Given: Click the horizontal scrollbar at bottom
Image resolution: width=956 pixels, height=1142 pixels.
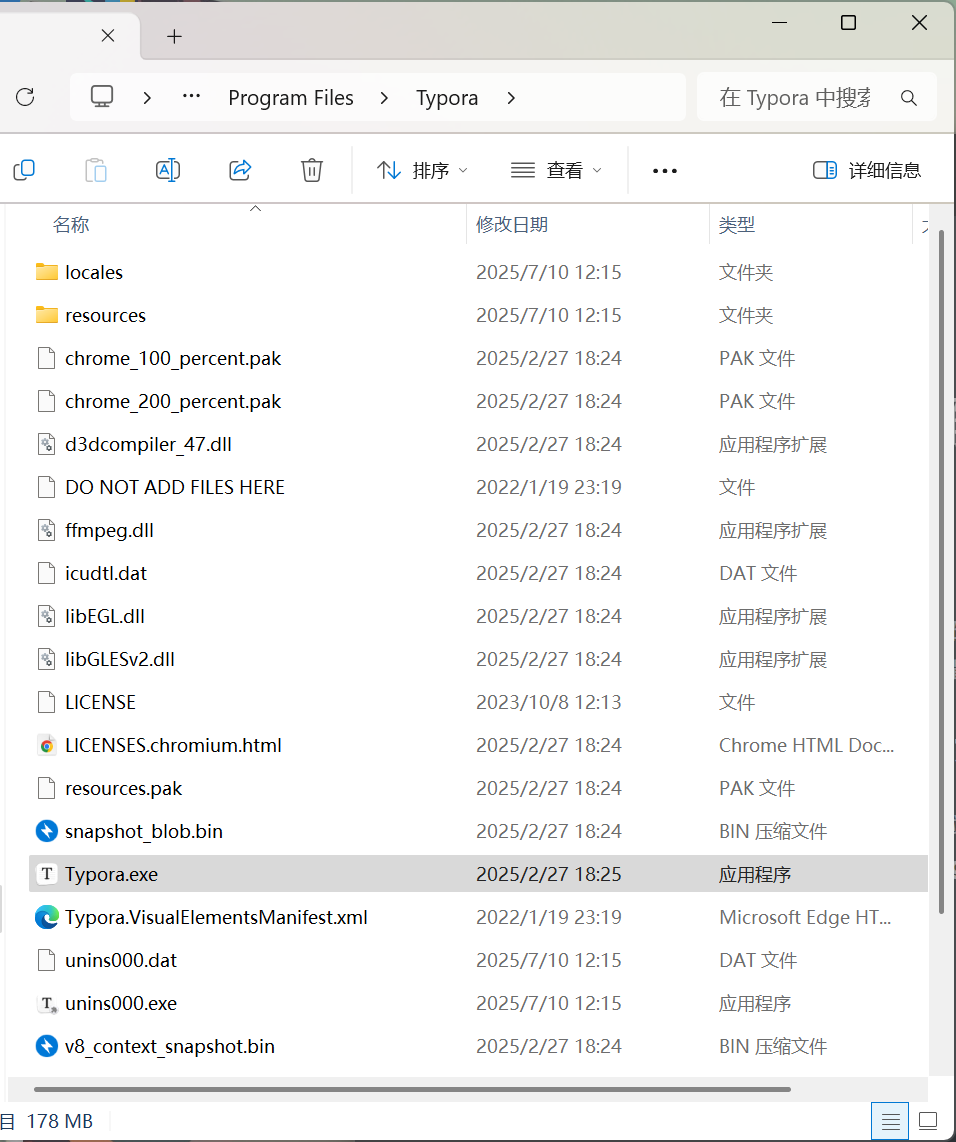Looking at the screenshot, I should (412, 1089).
